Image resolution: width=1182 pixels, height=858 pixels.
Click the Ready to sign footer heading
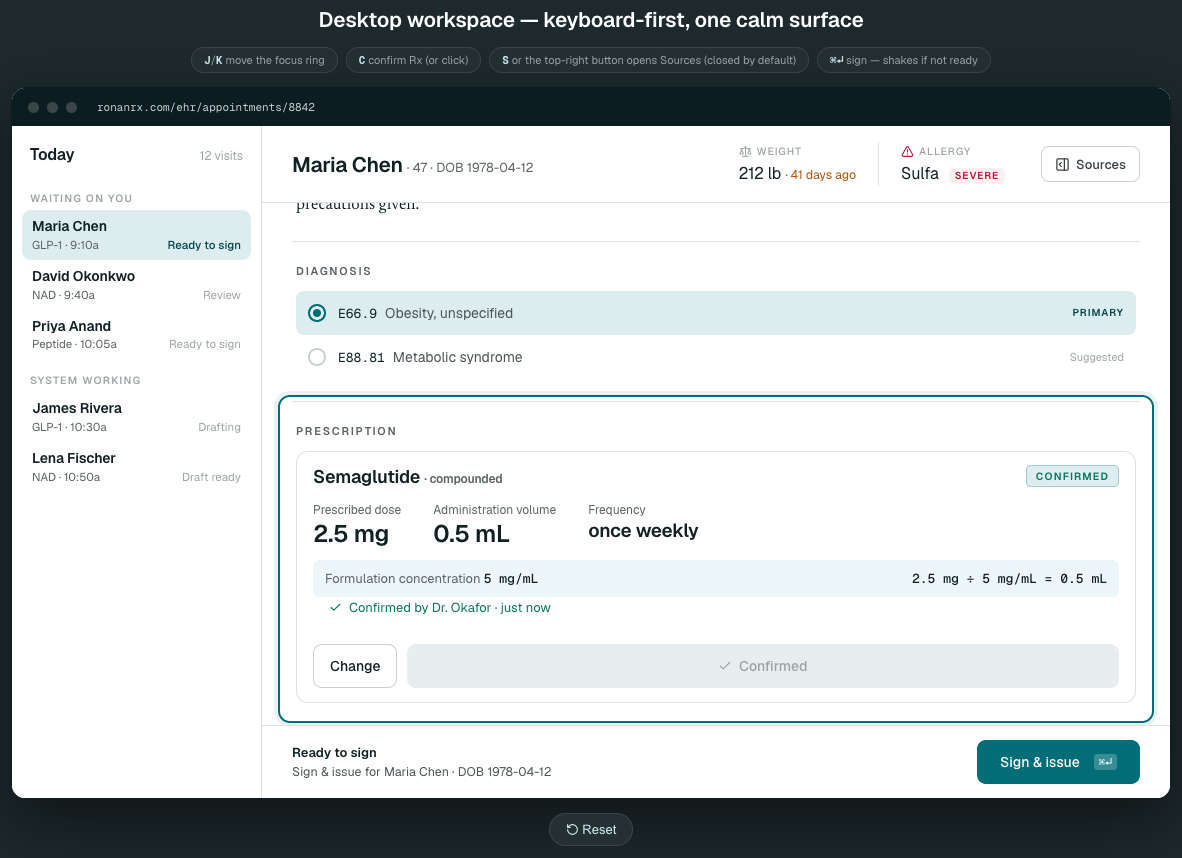coord(334,752)
